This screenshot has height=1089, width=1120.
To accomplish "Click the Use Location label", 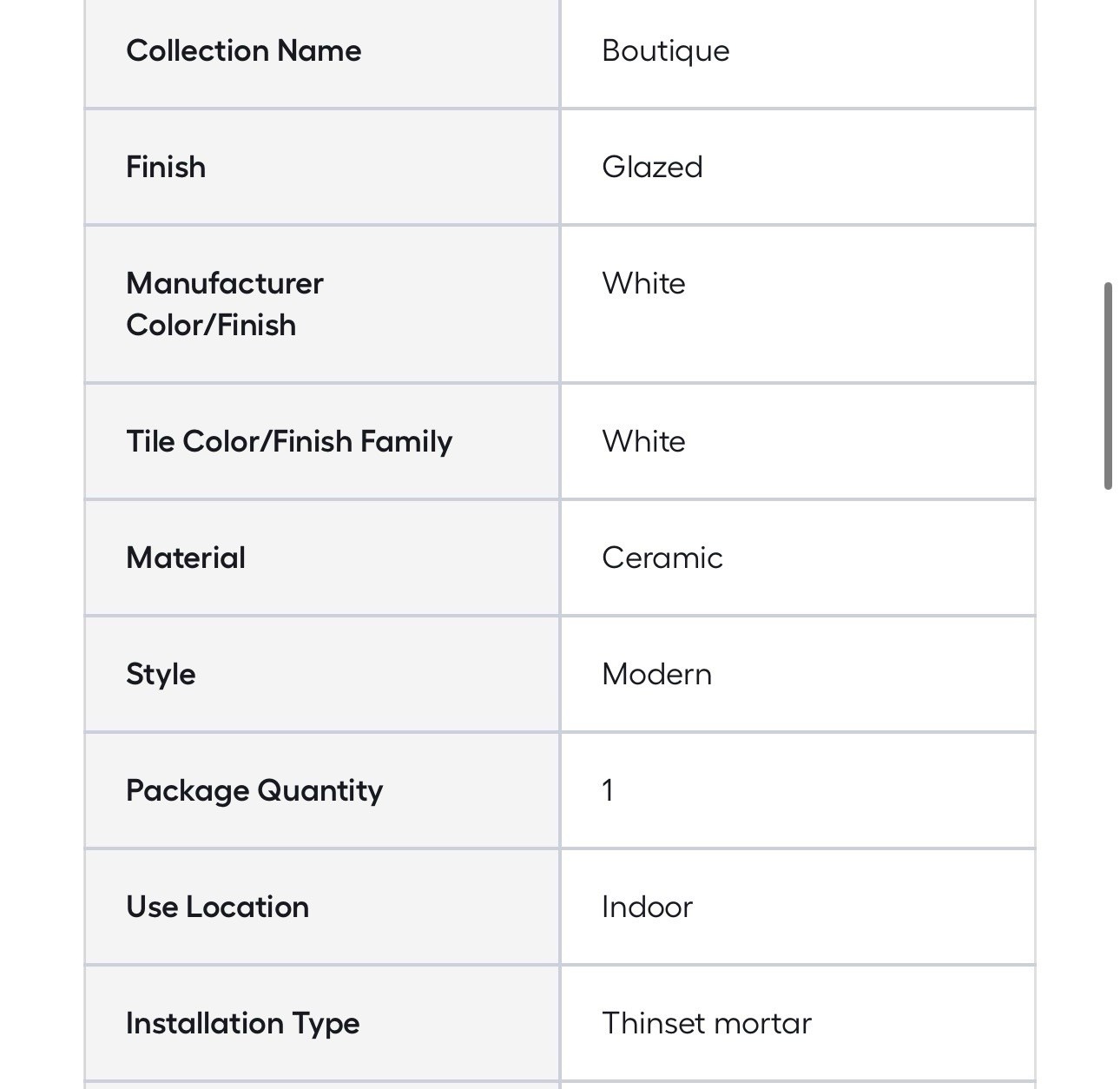I will 217,907.
